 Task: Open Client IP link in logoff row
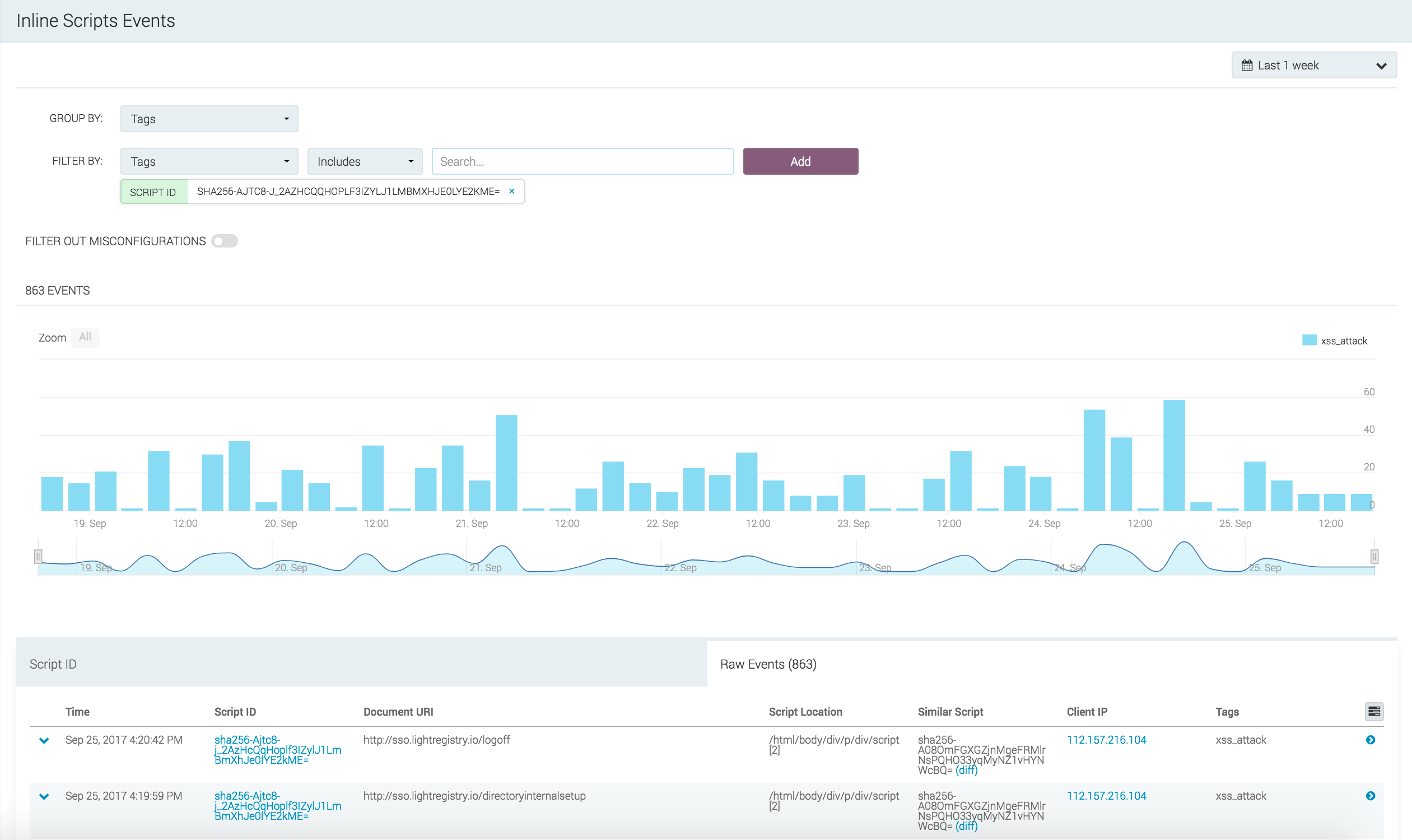coord(1106,740)
